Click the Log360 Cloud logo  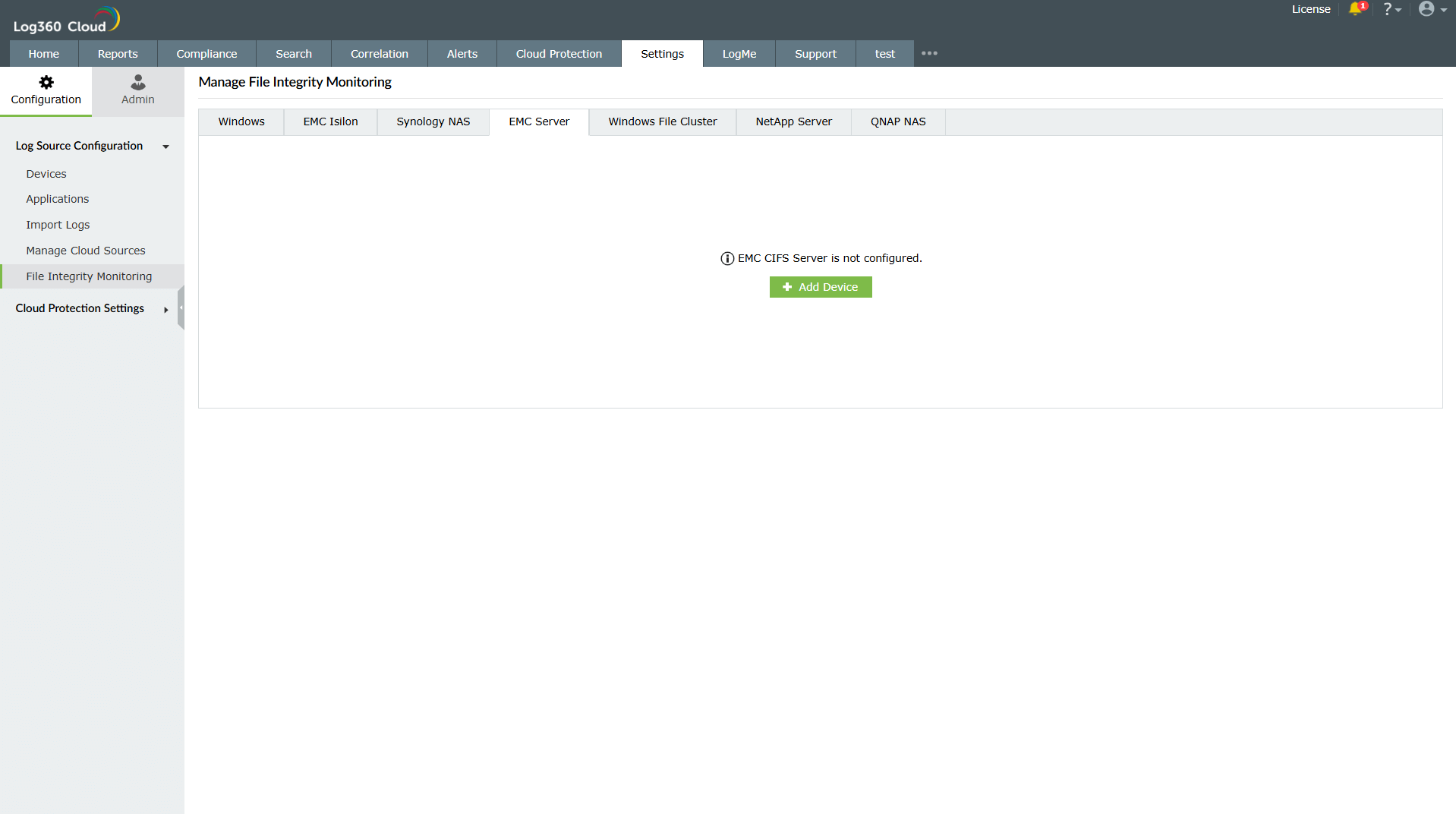(65, 19)
